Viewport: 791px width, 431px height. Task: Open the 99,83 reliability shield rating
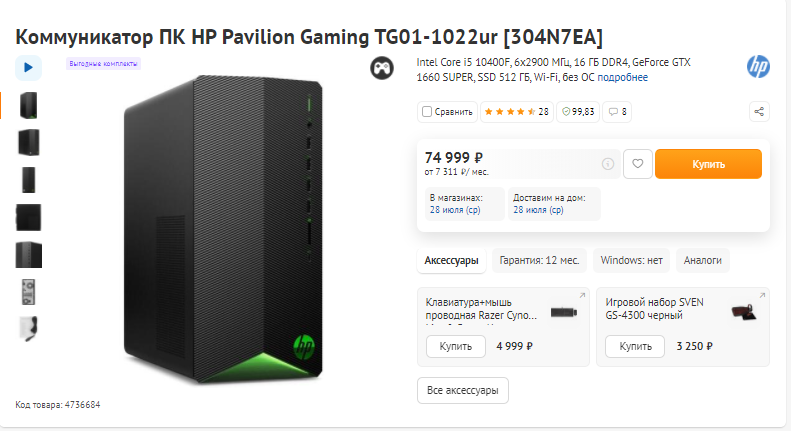[x=577, y=111]
